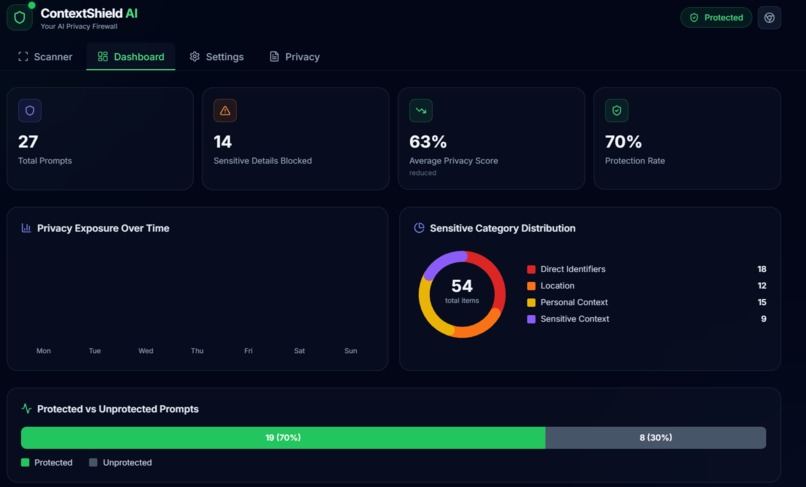The height and width of the screenshot is (487, 806).
Task: Click the Privacy document icon
Action: pos(274,57)
